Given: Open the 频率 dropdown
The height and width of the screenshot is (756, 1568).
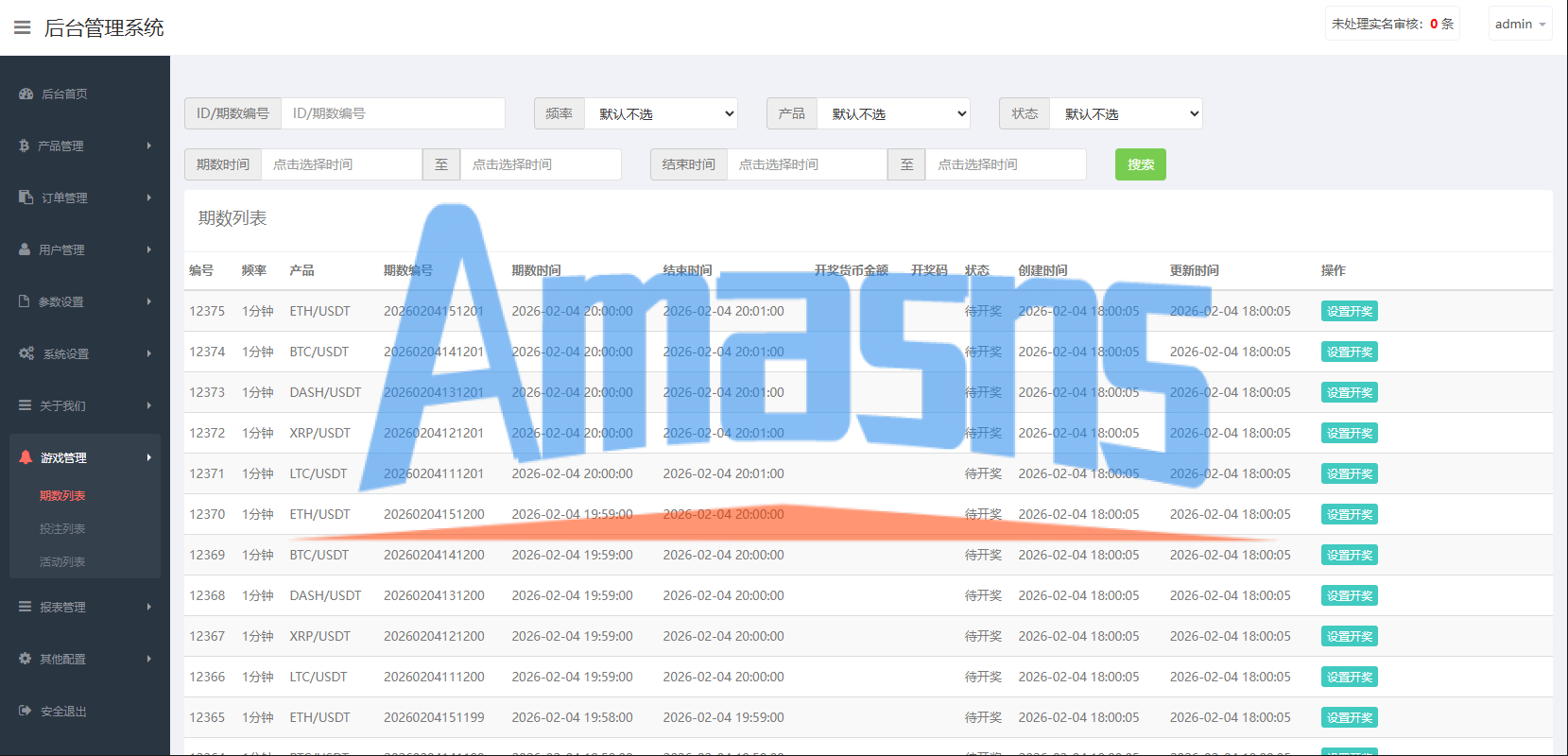Looking at the screenshot, I should (x=661, y=113).
